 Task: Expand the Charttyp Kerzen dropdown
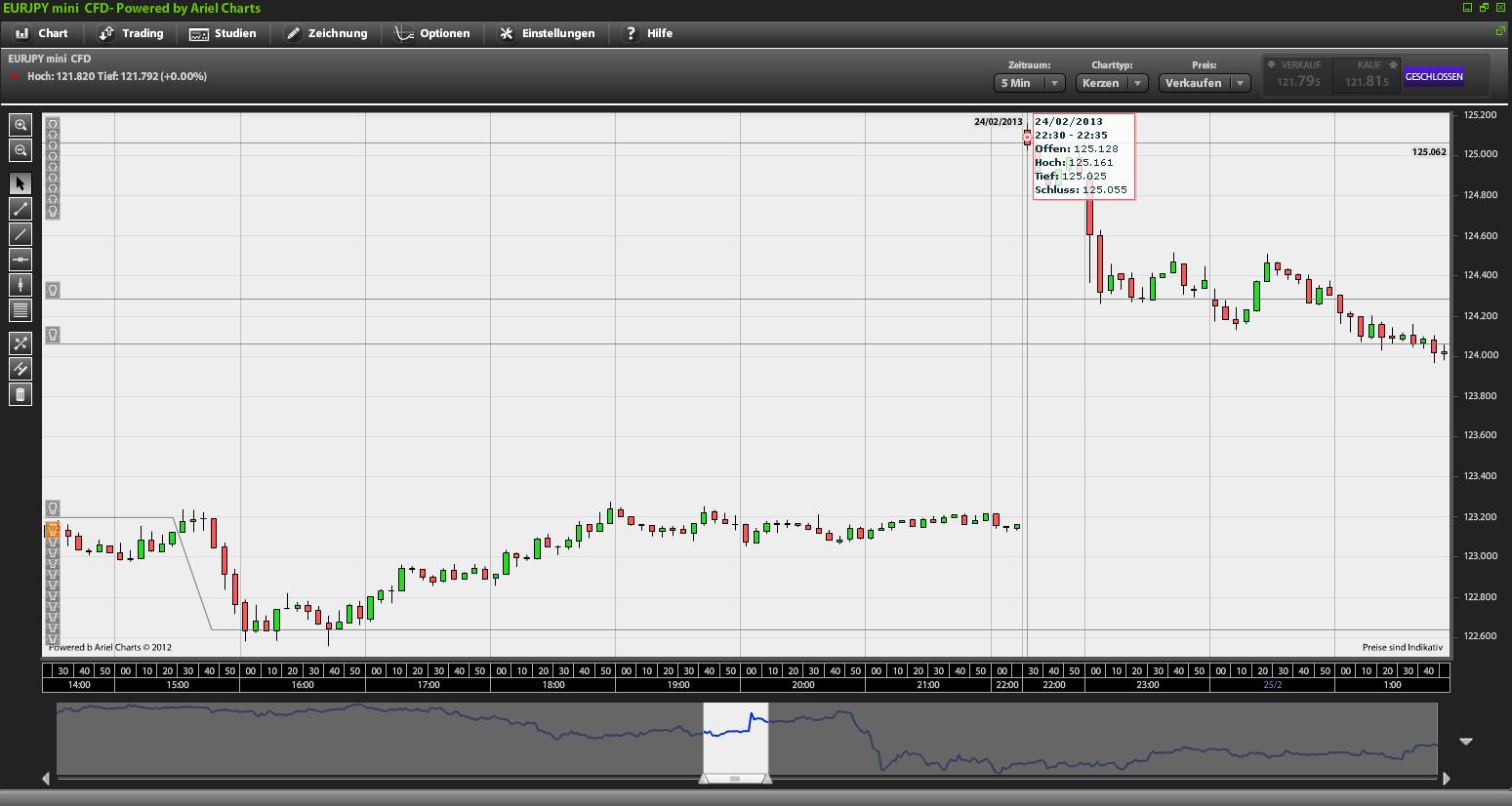tap(1112, 83)
